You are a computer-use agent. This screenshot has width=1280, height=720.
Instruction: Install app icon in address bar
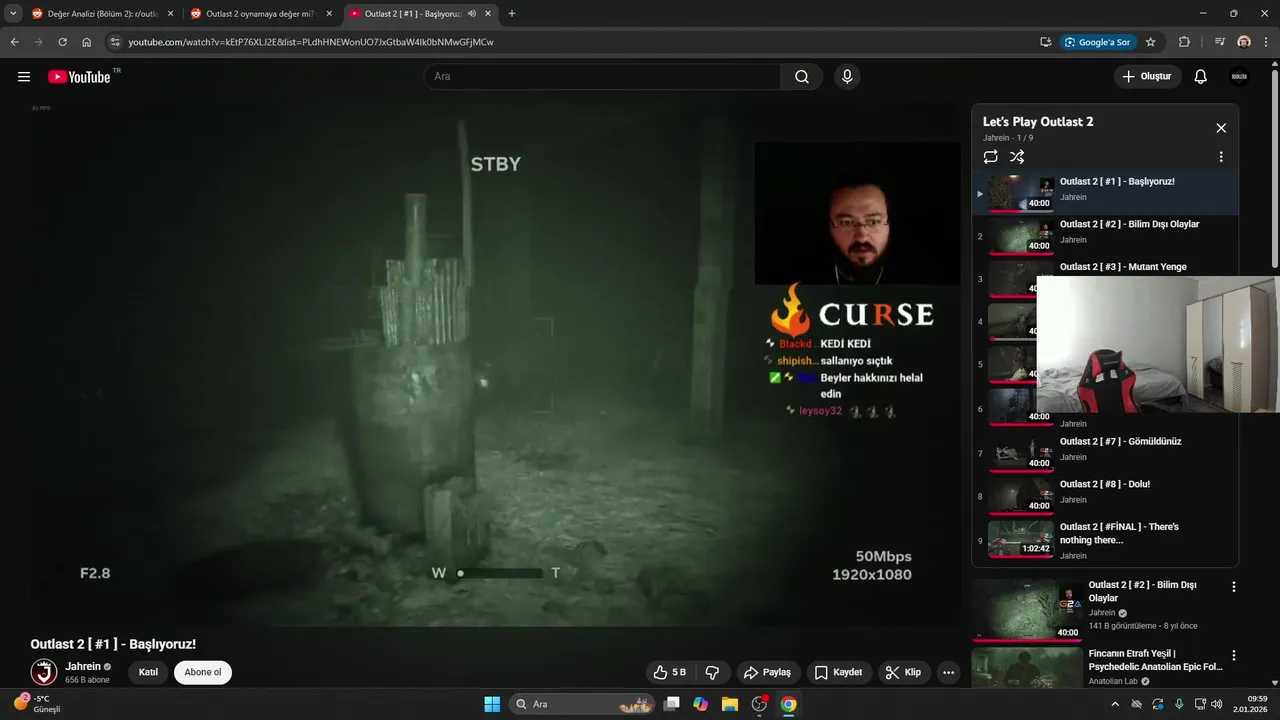1046,42
